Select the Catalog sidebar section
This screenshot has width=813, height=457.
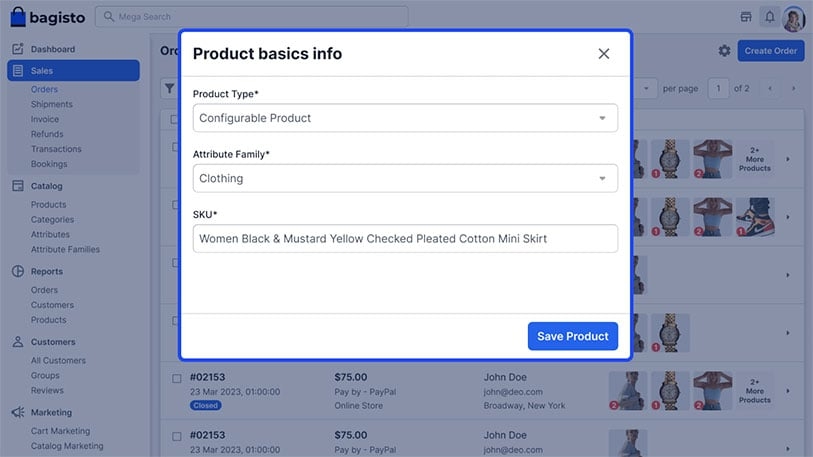click(46, 186)
